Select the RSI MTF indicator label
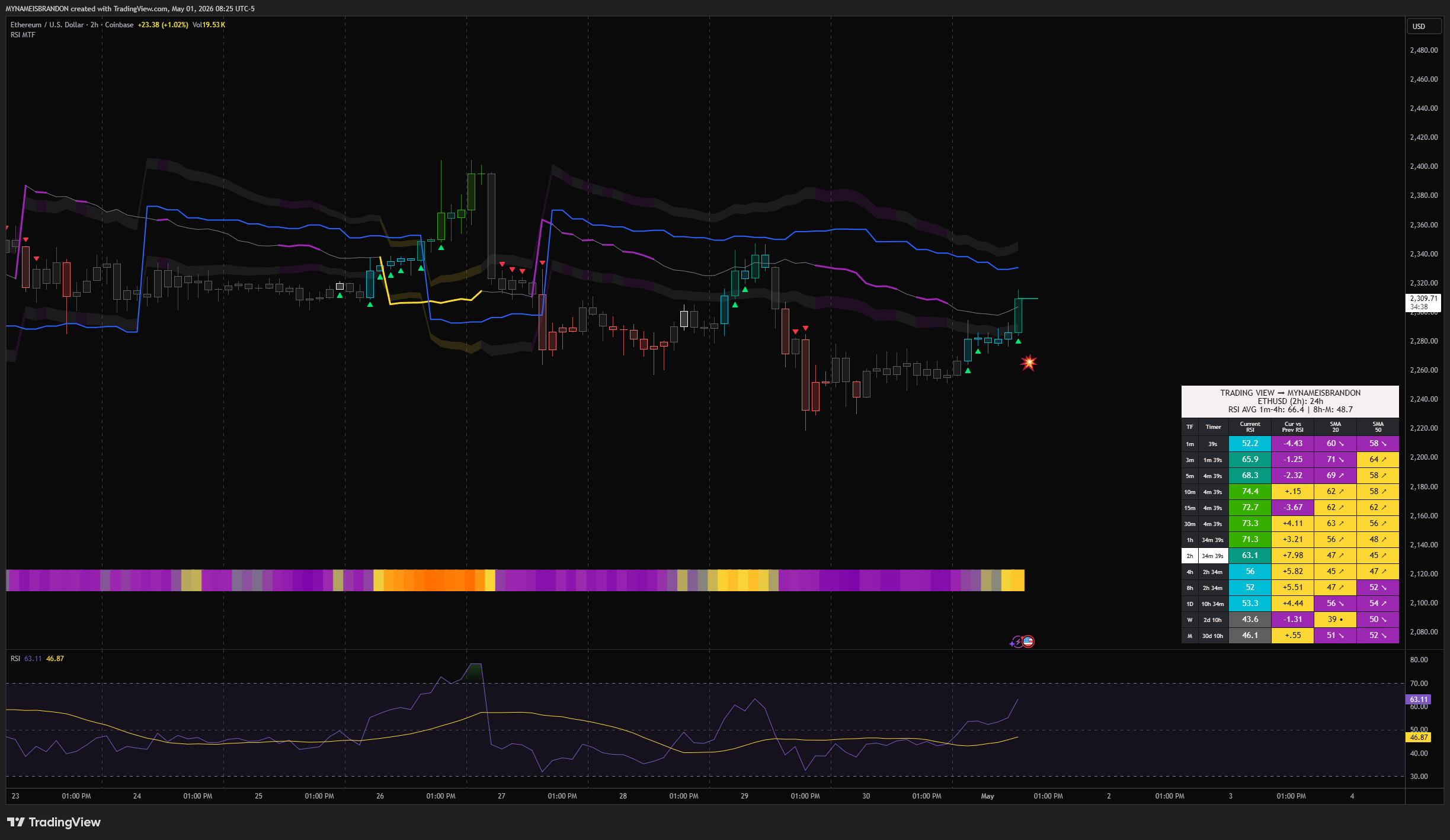 tap(23, 35)
